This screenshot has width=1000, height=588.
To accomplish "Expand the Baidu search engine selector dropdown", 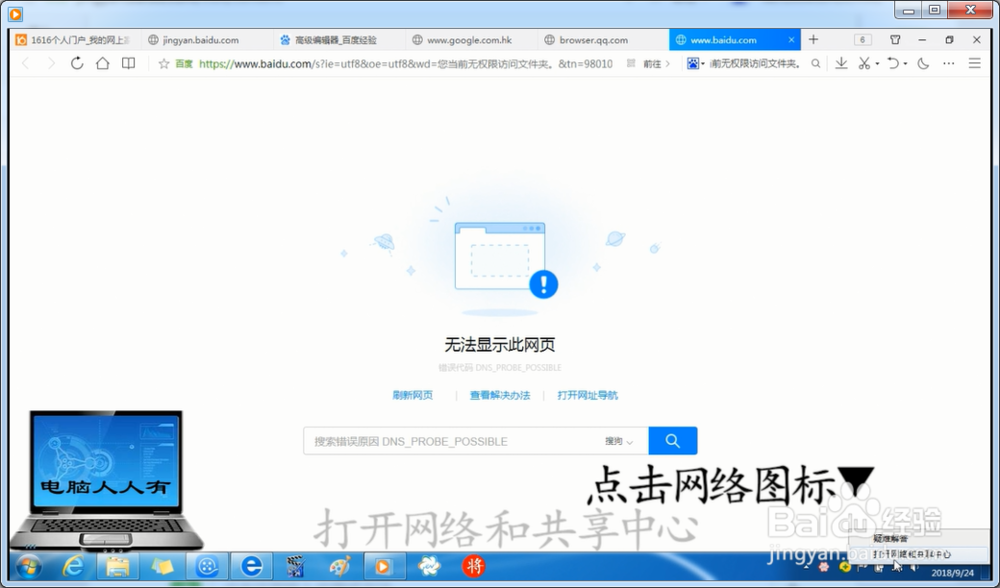I will click(x=703, y=64).
